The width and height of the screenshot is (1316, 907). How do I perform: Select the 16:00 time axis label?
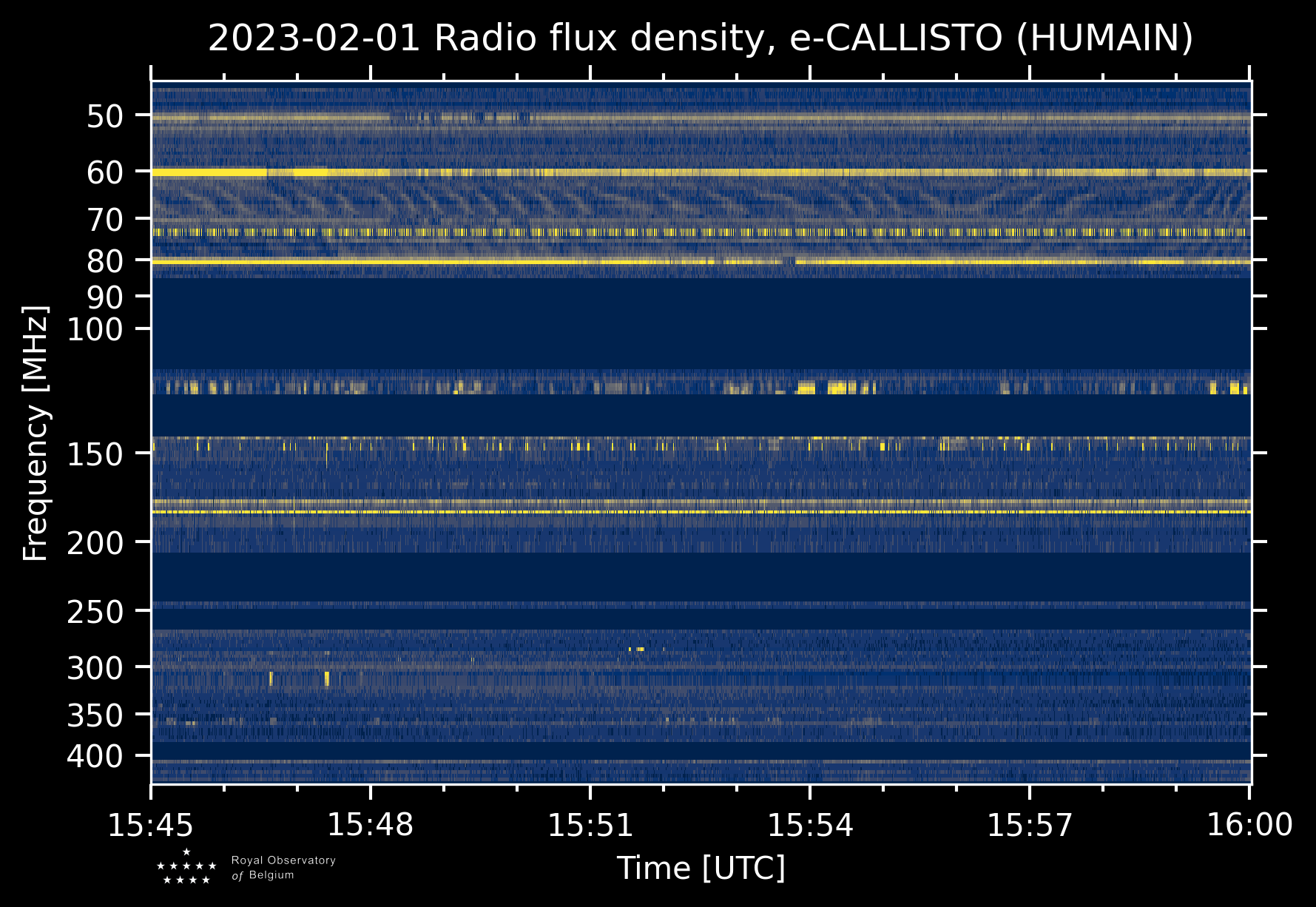pos(1249,825)
